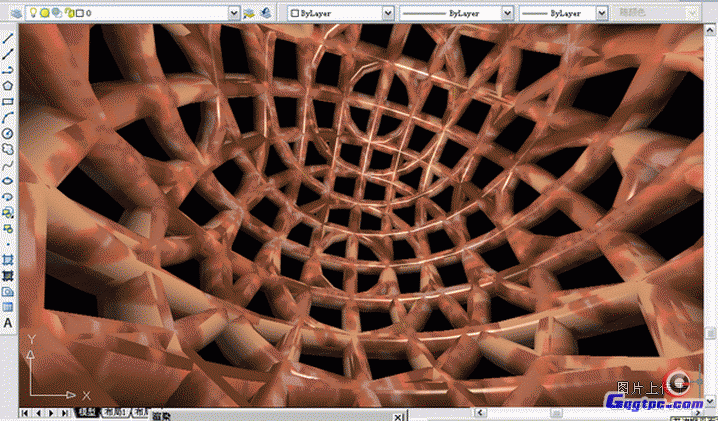Viewport: 718px width, 421px height.
Task: Close the bottom panel with X
Action: pos(399,416)
